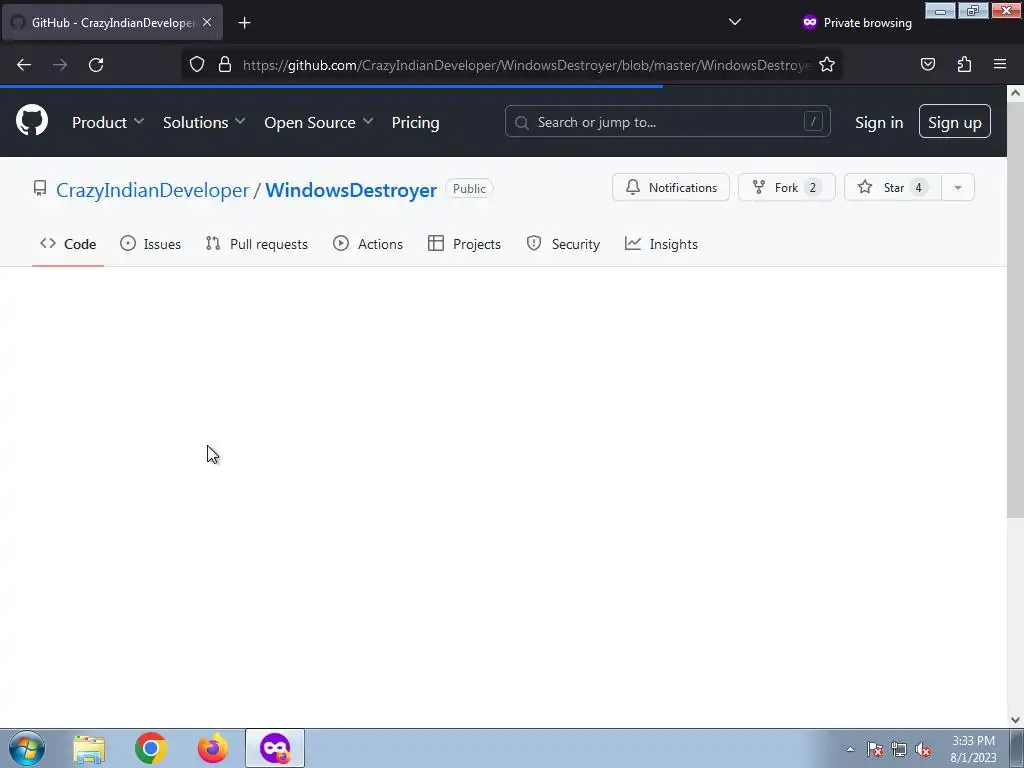The height and width of the screenshot is (768, 1024).
Task: Open the Pricing page
Action: [x=415, y=122]
